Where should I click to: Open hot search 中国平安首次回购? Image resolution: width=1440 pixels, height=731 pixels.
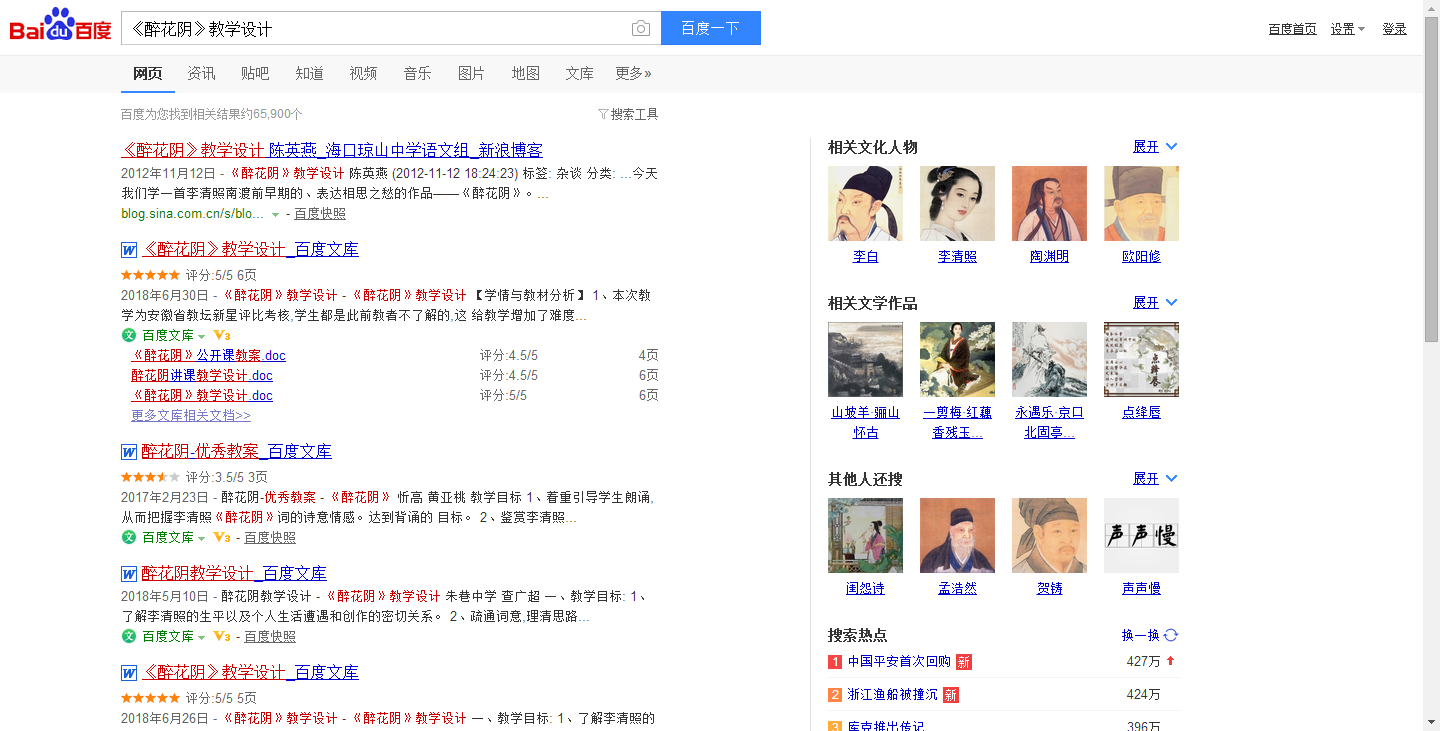click(899, 662)
